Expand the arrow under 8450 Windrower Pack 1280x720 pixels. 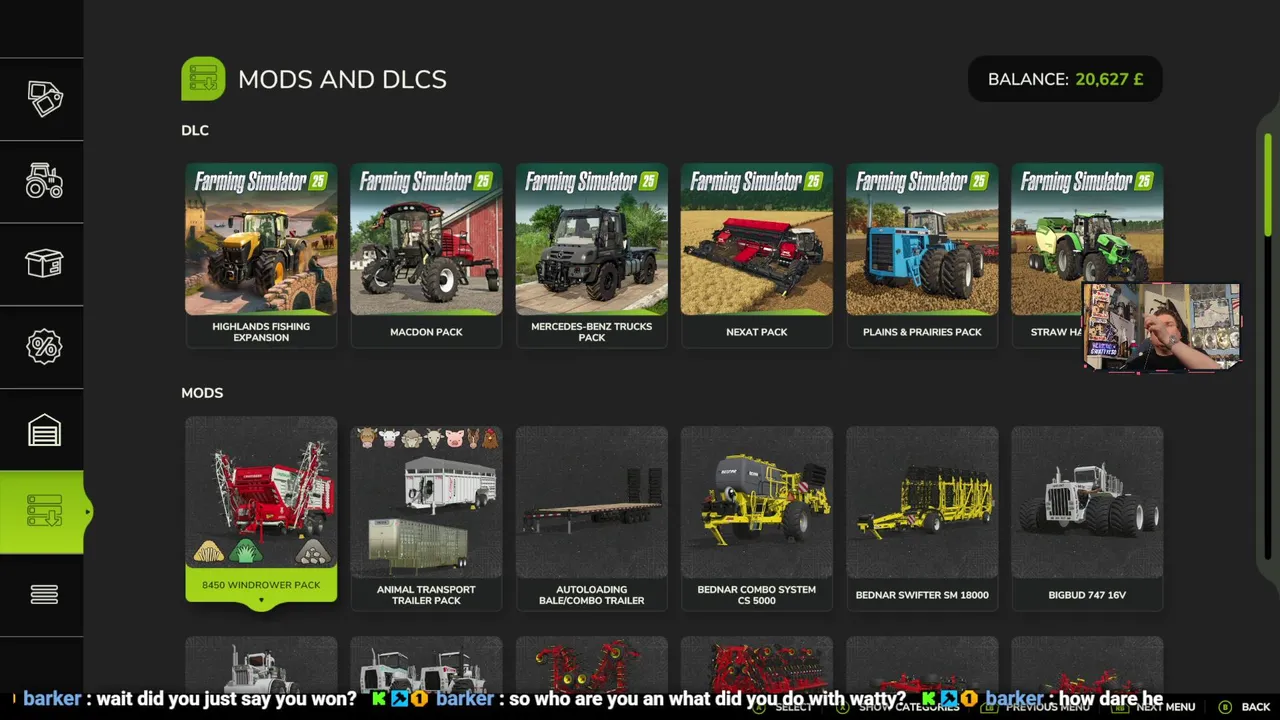pyautogui.click(x=261, y=602)
